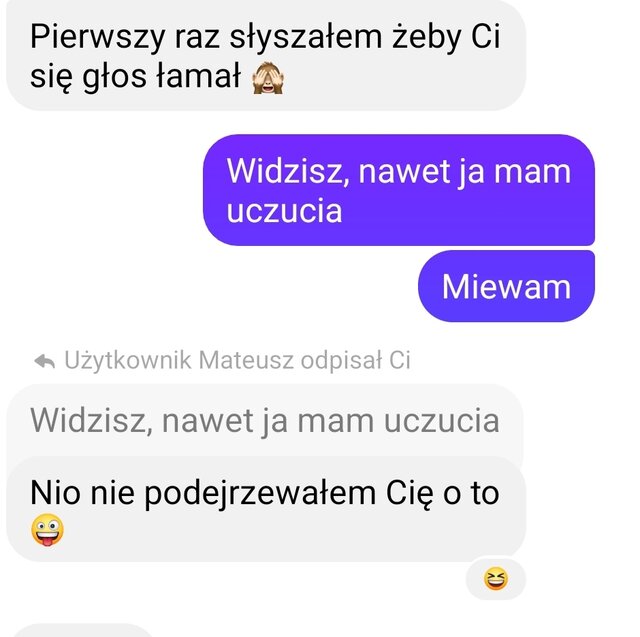This screenshot has width=640, height=637.
Task: Tap the word "podejrzewałem" in the gray reply
Action: (x=260, y=494)
